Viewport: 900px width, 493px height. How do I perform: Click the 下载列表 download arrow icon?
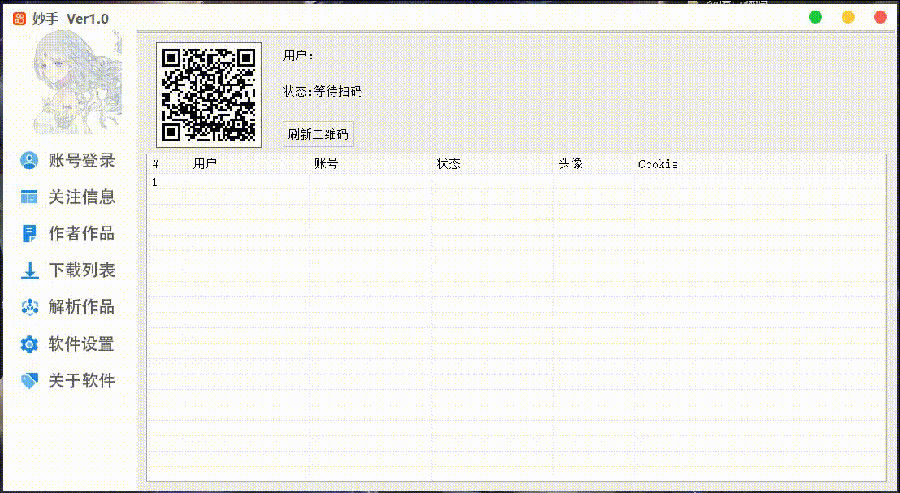[x=29, y=270]
